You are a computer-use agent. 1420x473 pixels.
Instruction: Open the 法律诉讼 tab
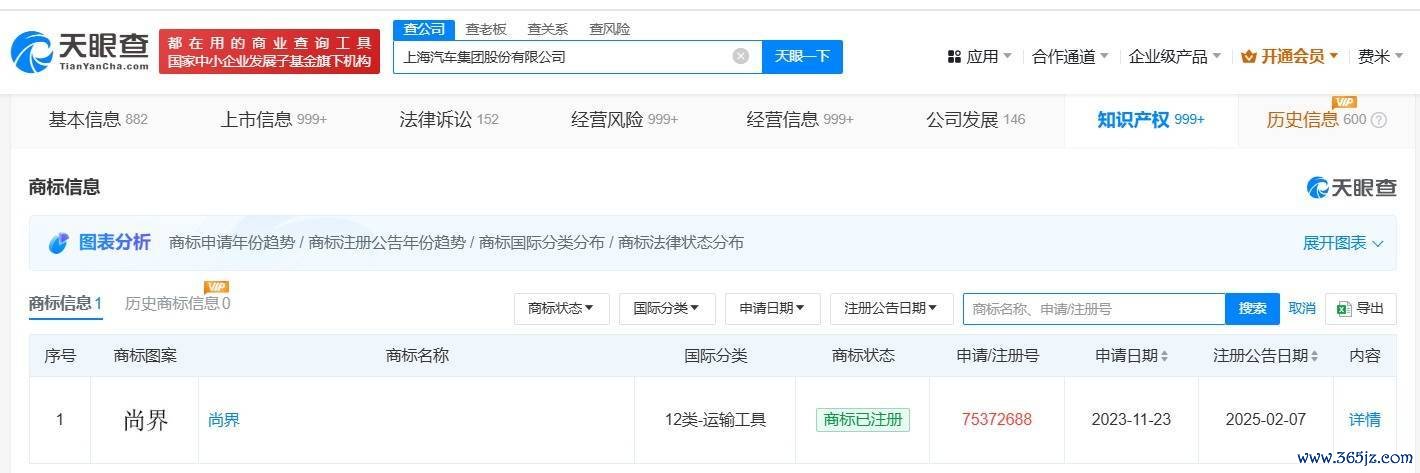click(449, 120)
